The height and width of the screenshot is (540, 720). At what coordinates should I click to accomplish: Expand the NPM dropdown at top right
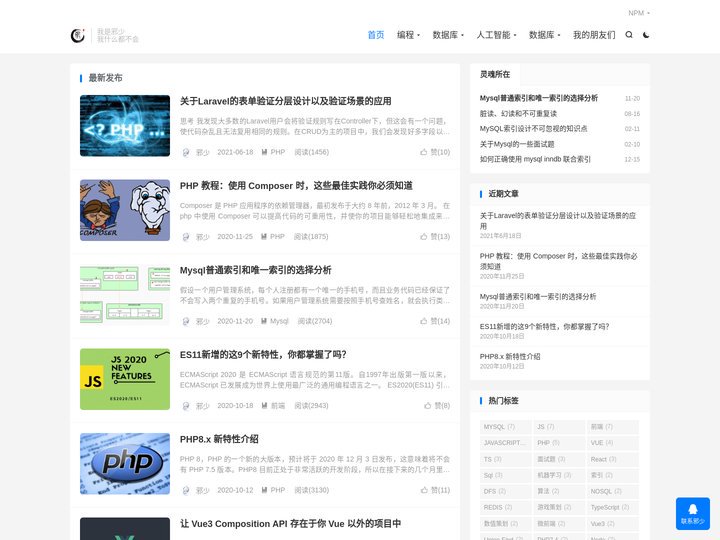point(639,13)
